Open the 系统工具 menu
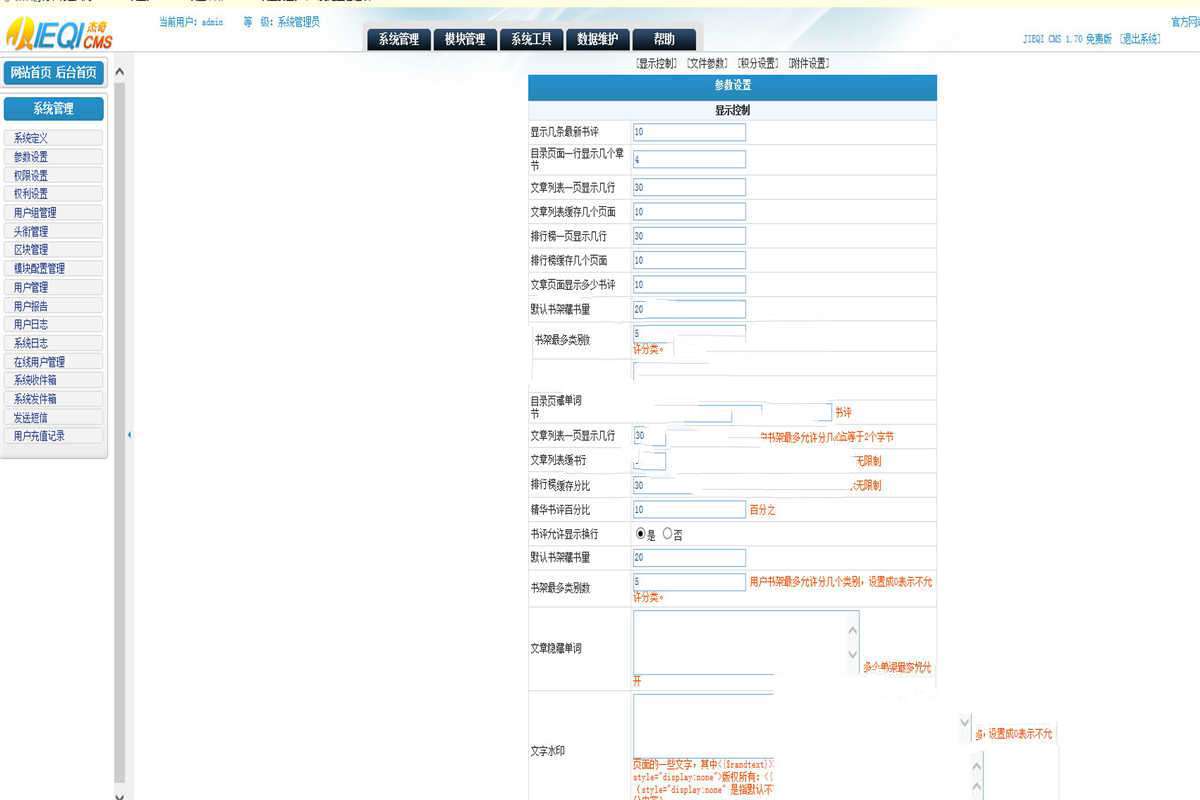The image size is (1200, 800). [531, 39]
